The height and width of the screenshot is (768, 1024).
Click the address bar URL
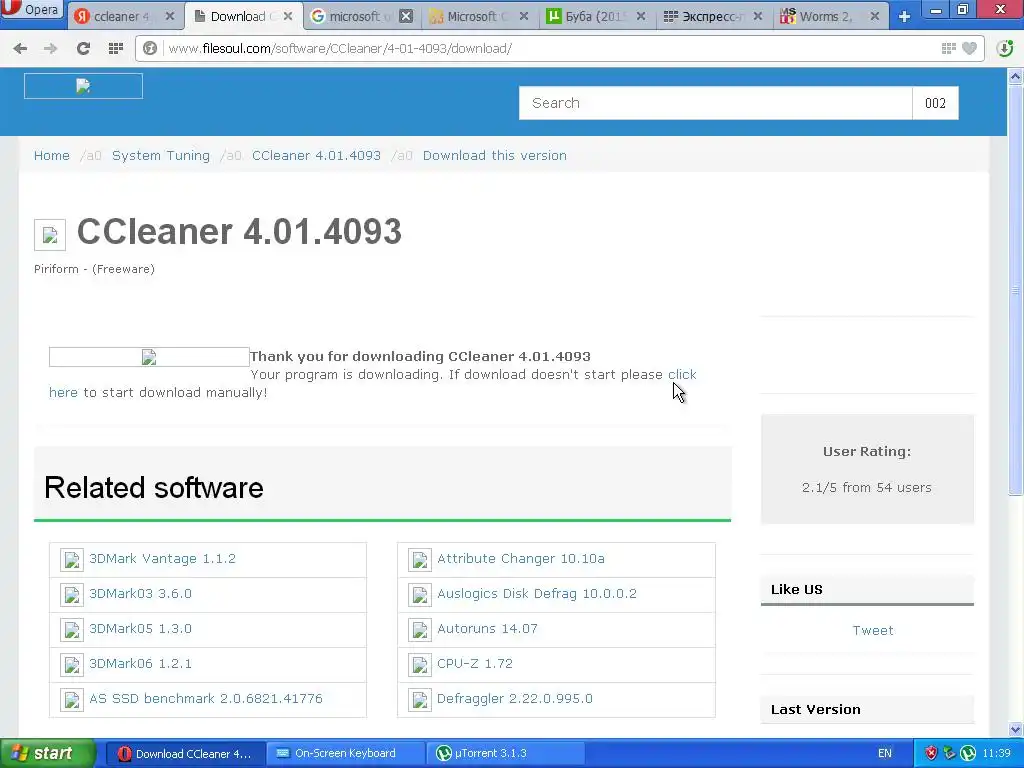340,48
